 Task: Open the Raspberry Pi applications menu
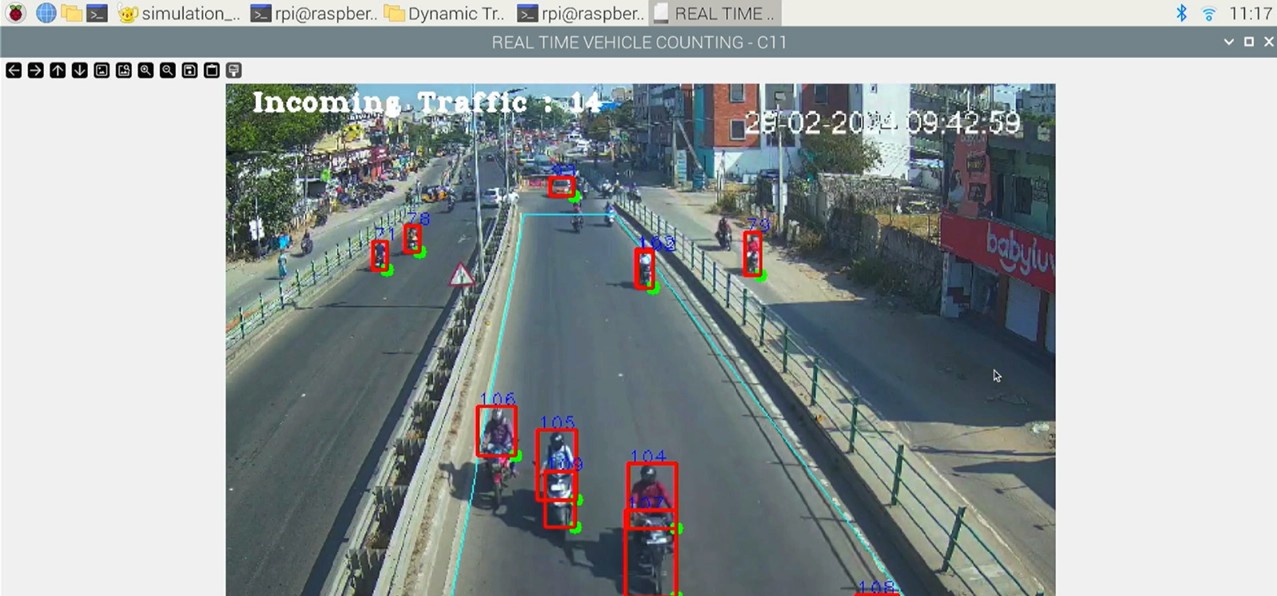point(14,13)
